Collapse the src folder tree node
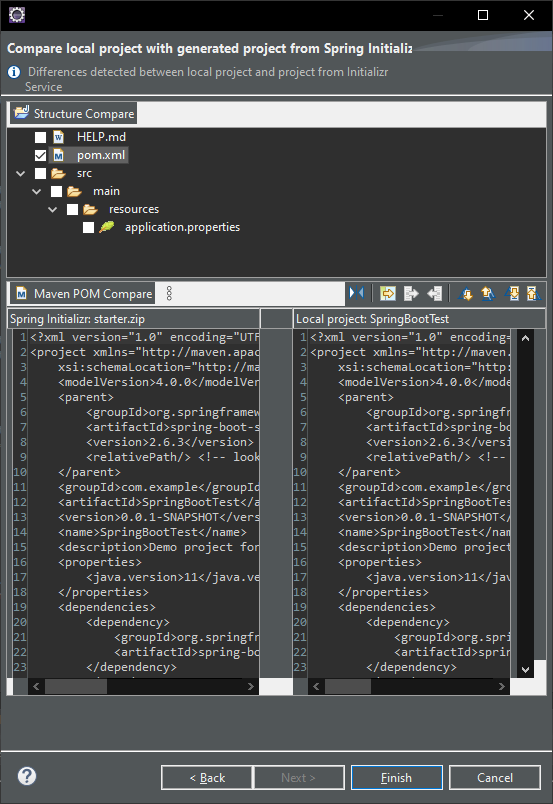553x804 pixels. click(21, 173)
